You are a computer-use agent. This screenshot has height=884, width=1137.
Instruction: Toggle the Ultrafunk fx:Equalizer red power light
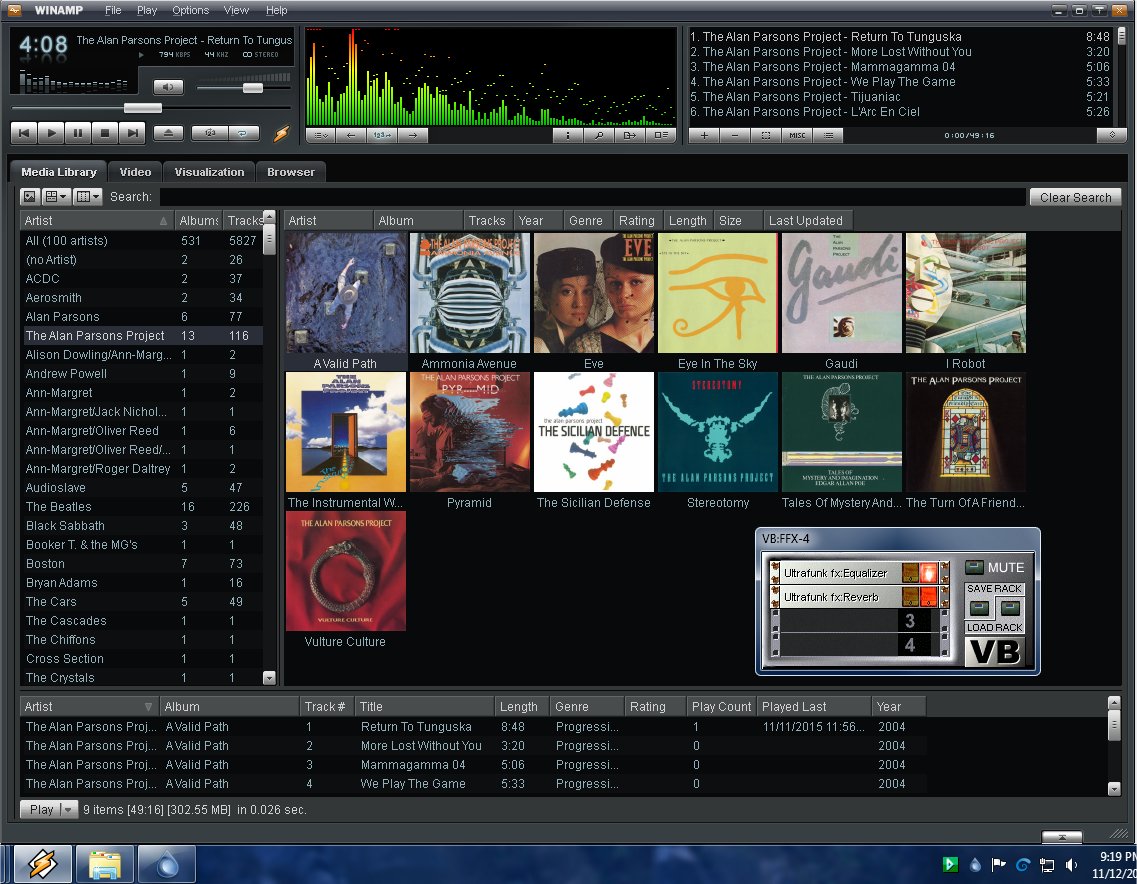click(928, 573)
